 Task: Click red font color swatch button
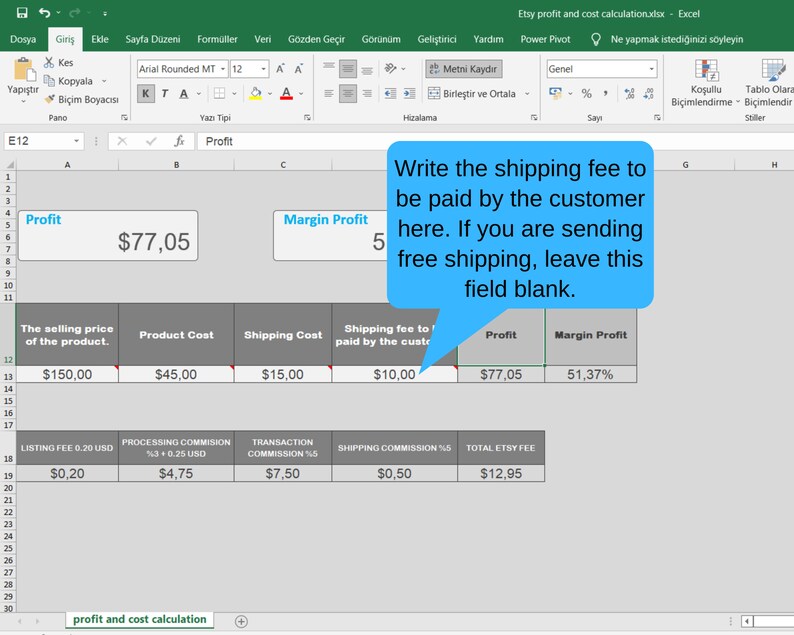click(x=287, y=93)
